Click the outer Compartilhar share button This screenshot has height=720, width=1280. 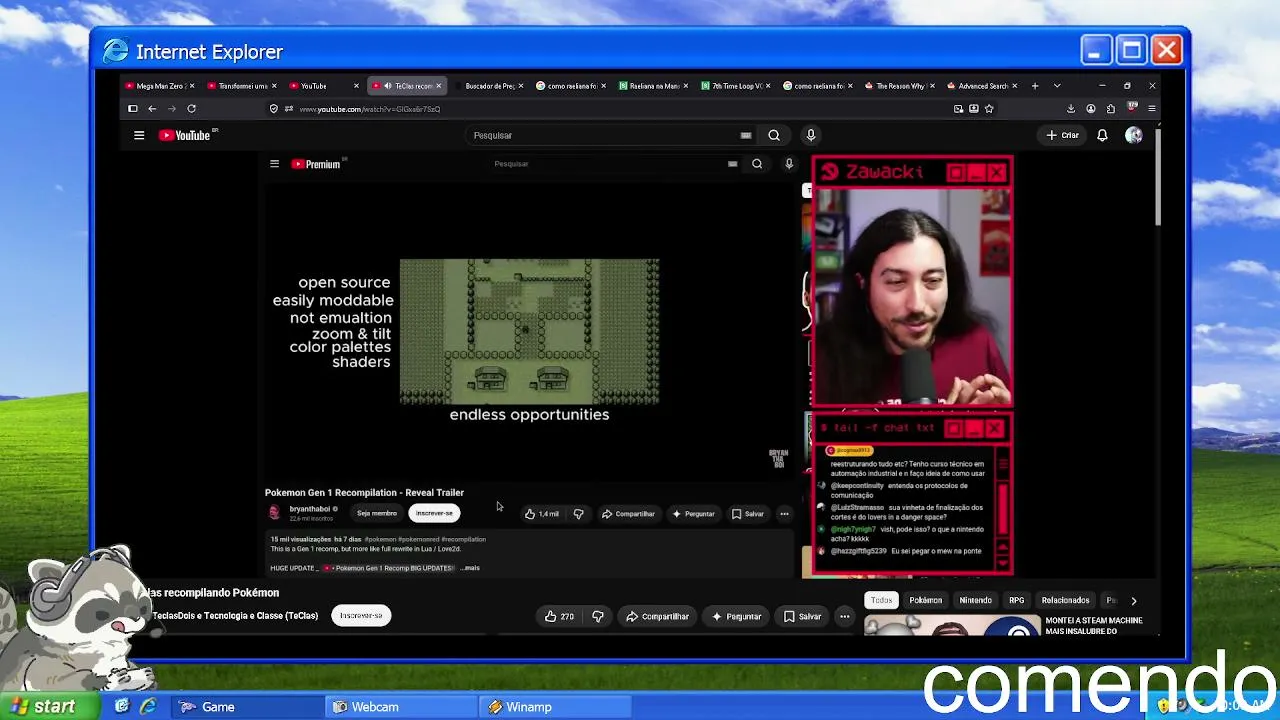coord(657,616)
